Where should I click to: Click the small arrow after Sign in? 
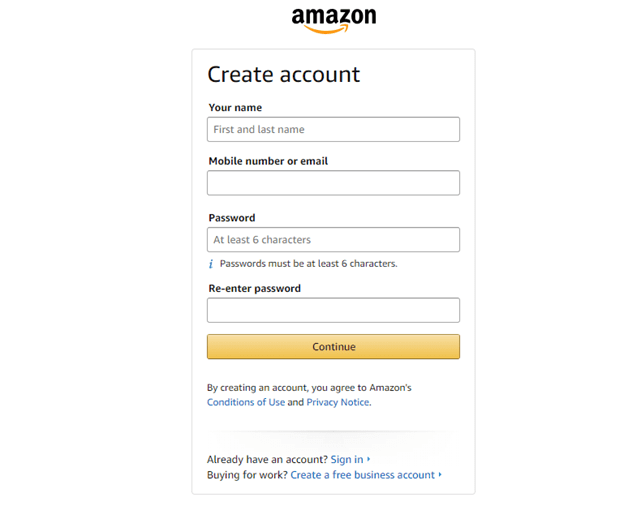[369, 460]
